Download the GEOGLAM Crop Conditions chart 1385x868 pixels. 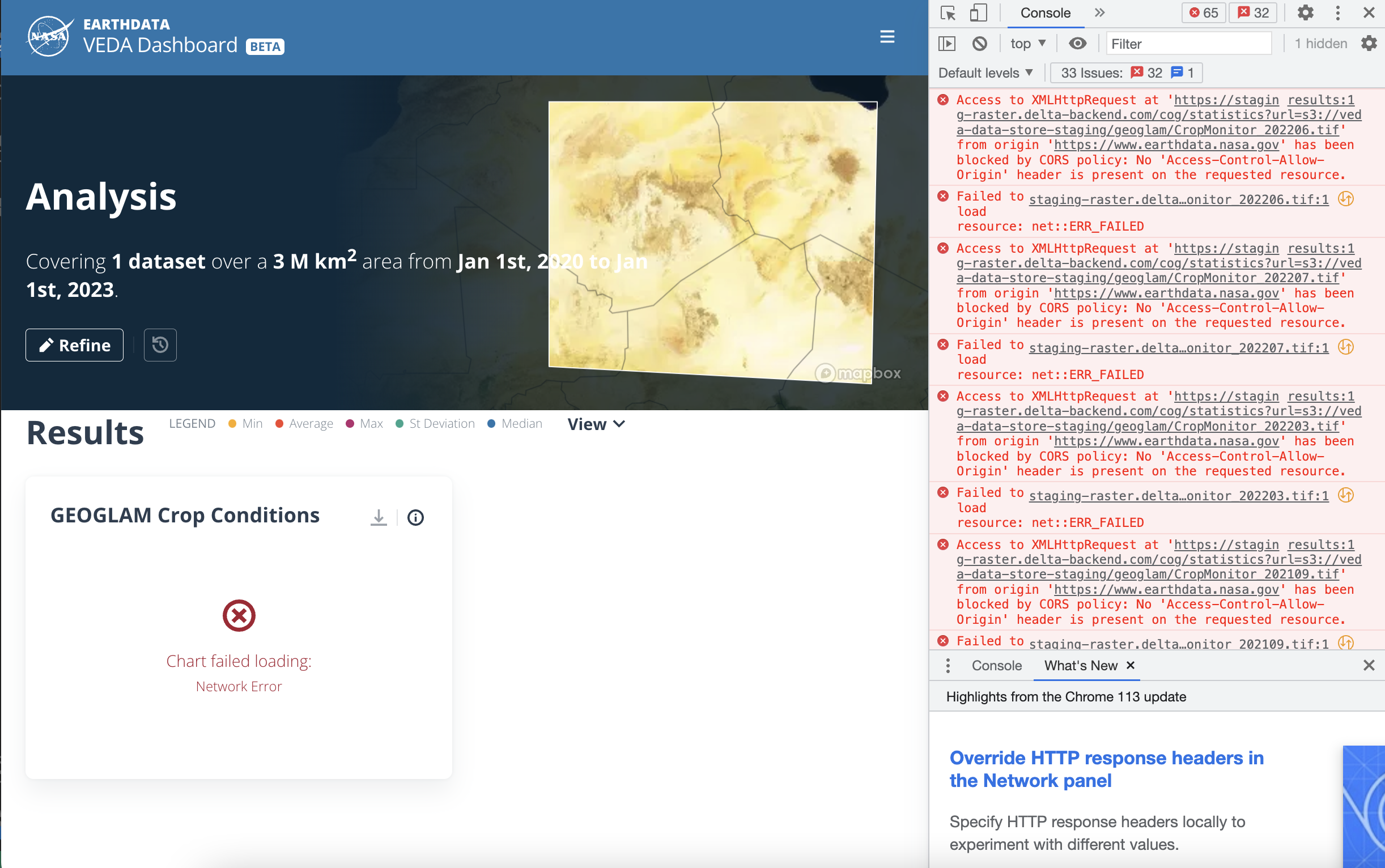pyautogui.click(x=378, y=517)
